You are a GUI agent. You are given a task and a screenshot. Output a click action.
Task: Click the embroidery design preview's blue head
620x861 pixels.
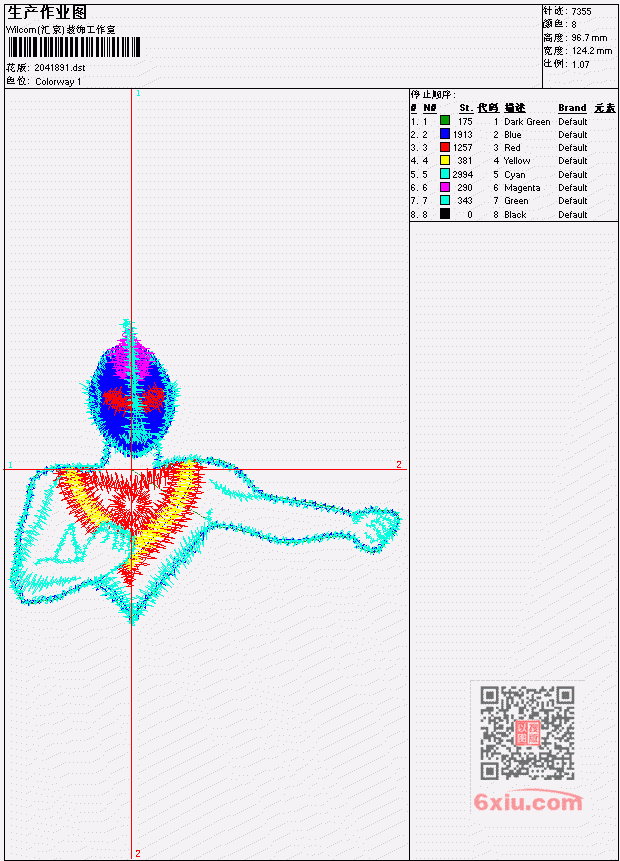click(x=132, y=398)
